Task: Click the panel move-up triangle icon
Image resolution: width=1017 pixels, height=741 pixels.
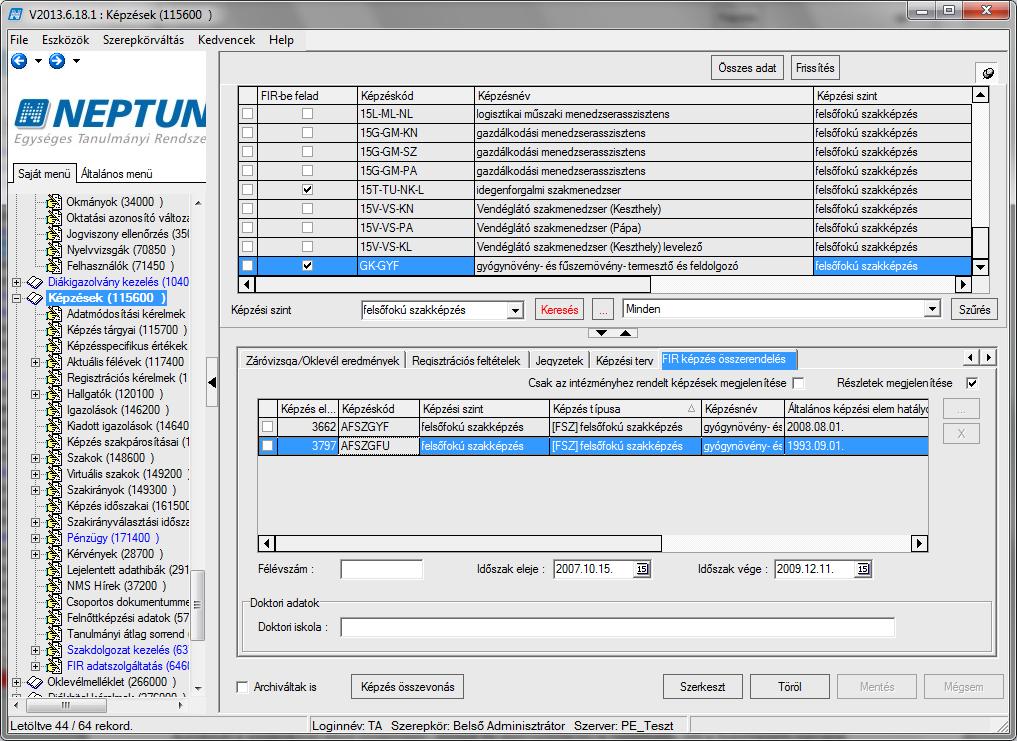Action: coord(625,333)
